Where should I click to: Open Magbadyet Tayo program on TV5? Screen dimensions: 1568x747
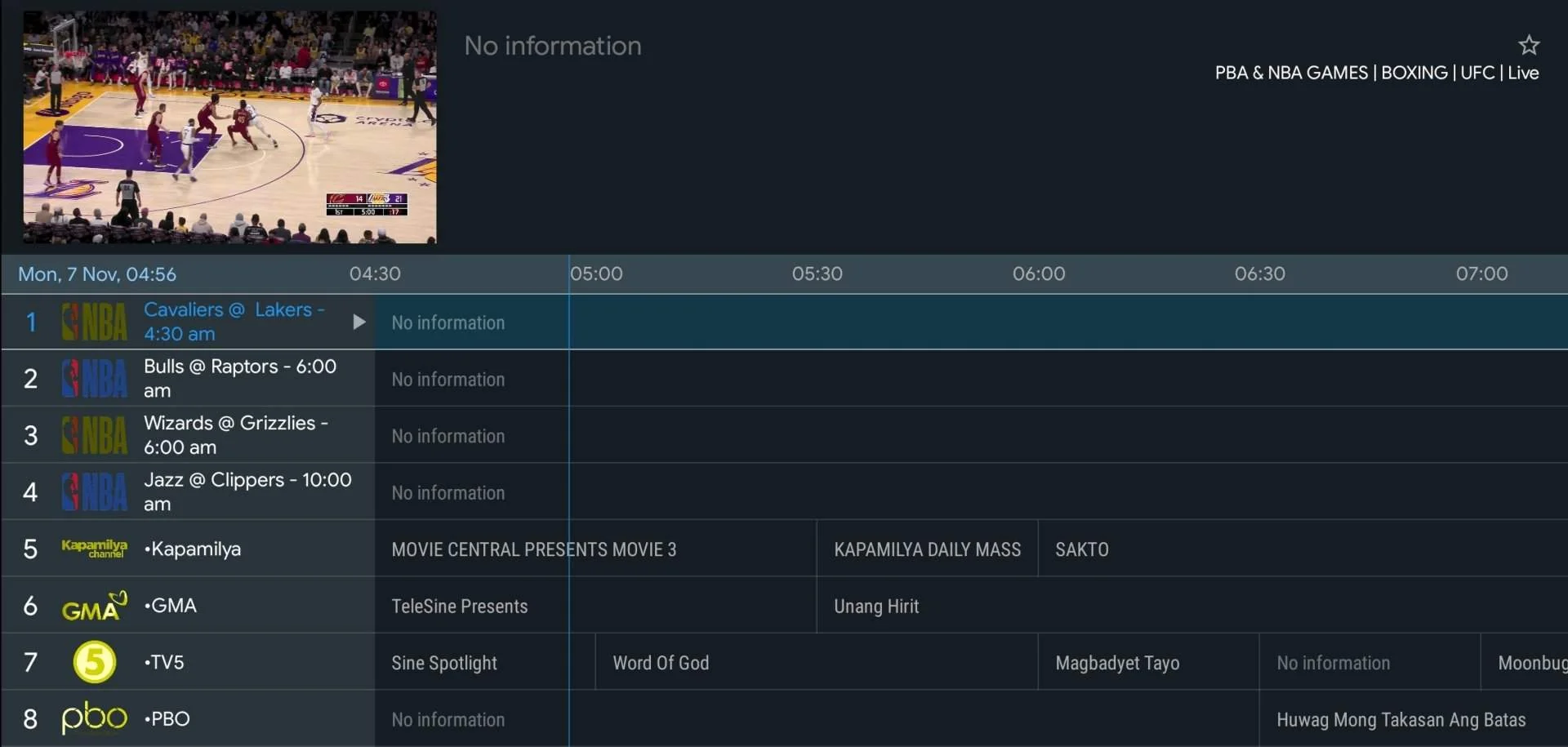(1148, 662)
